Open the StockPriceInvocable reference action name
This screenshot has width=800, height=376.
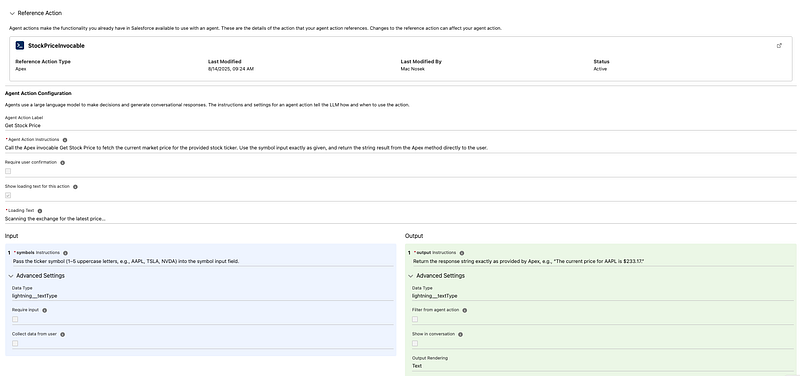(x=56, y=45)
